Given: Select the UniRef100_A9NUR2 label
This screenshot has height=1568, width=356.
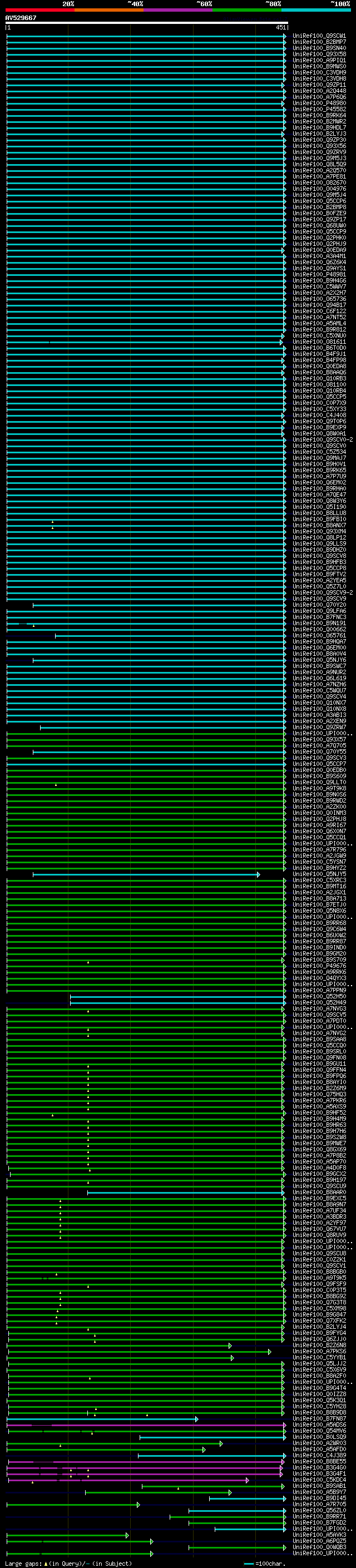Looking at the screenshot, I should click(319, 672).
